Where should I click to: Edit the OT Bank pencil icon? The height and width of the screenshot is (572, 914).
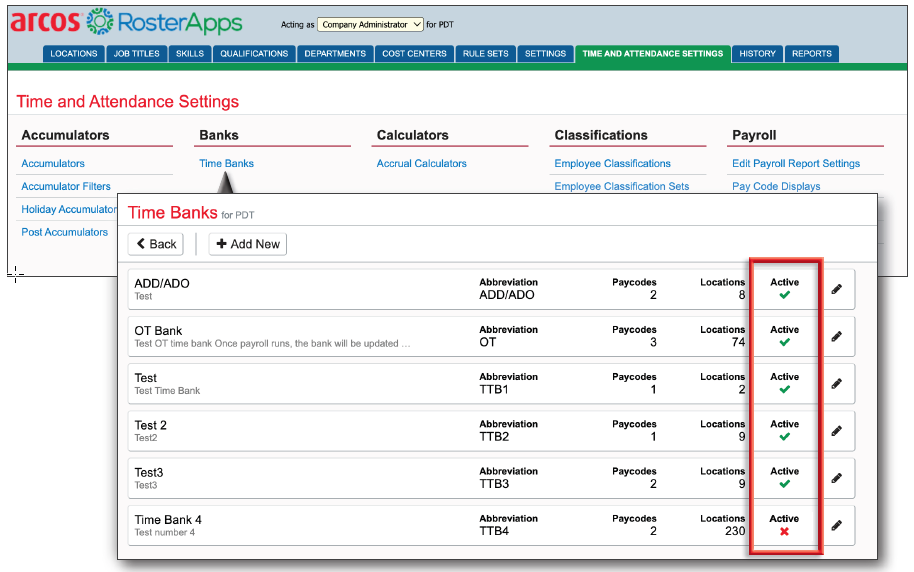836,336
